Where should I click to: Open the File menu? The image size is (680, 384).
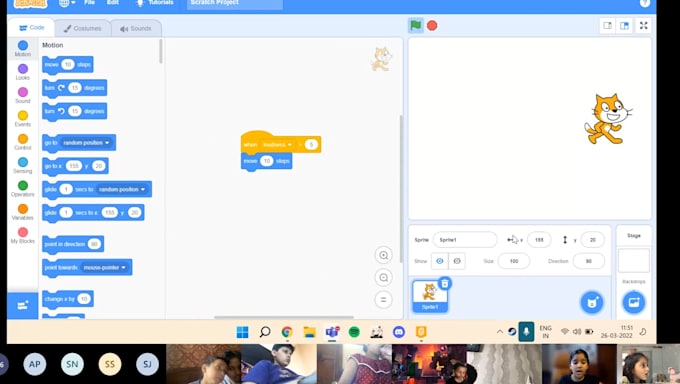pos(89,3)
